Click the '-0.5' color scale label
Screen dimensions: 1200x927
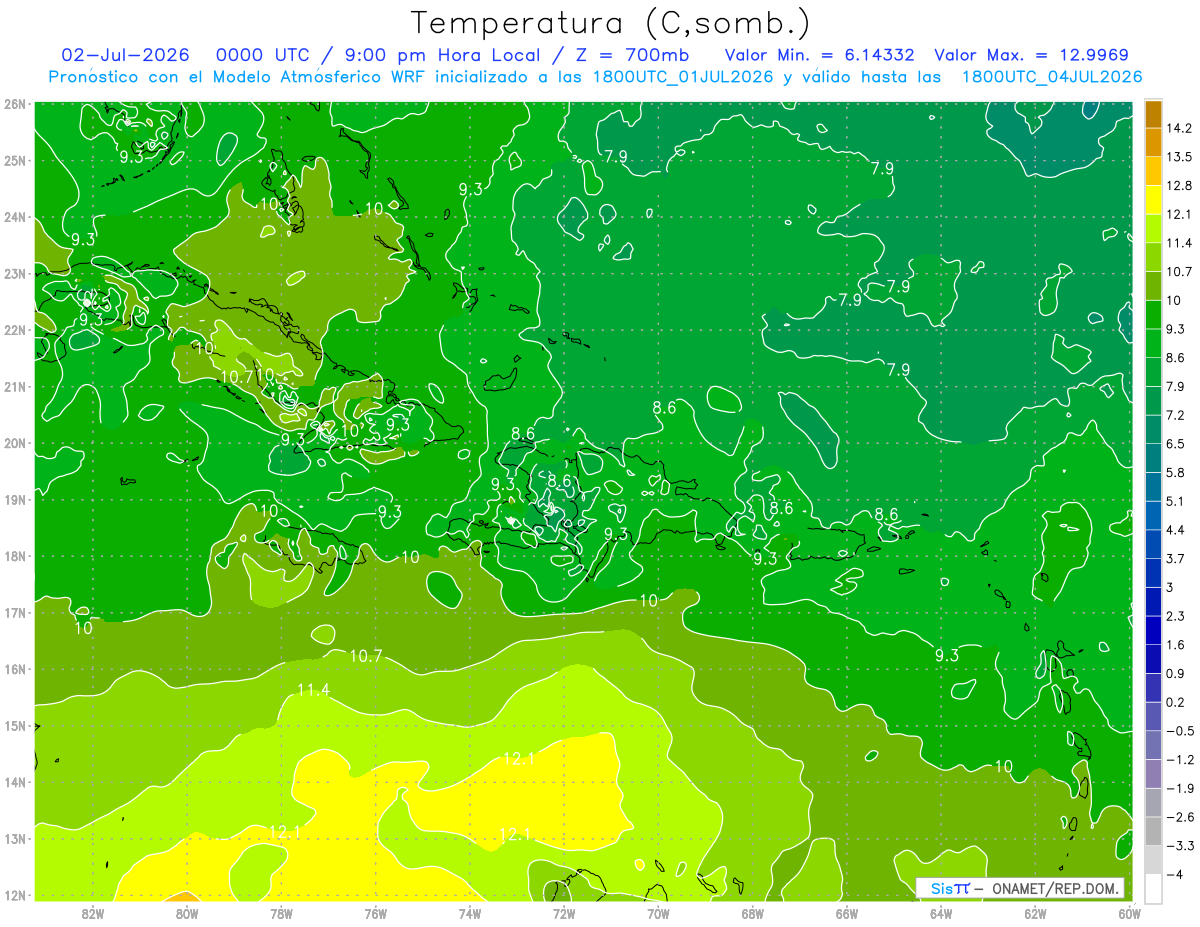click(x=1180, y=731)
